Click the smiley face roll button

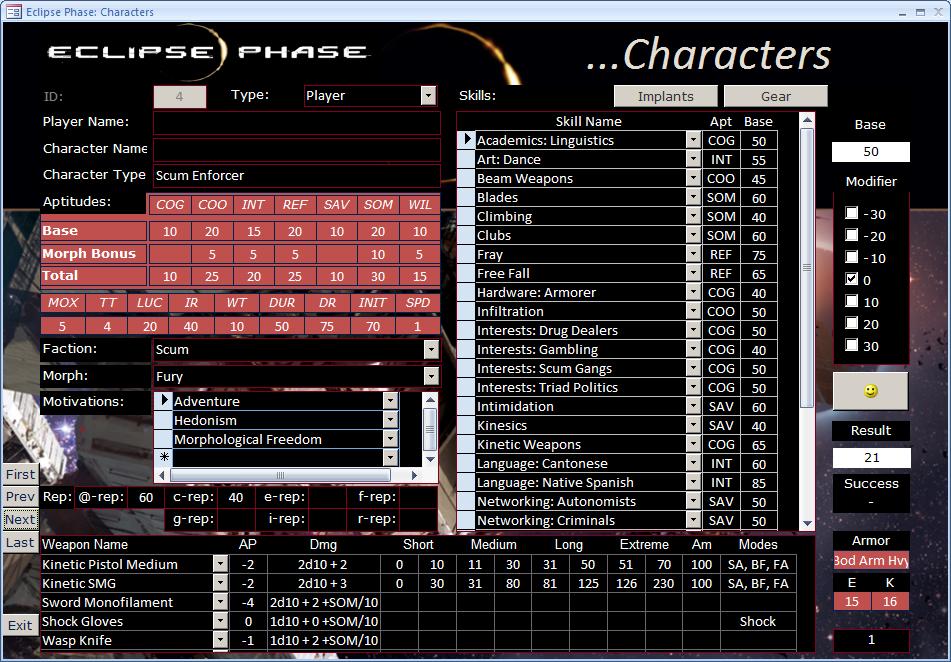click(x=870, y=391)
